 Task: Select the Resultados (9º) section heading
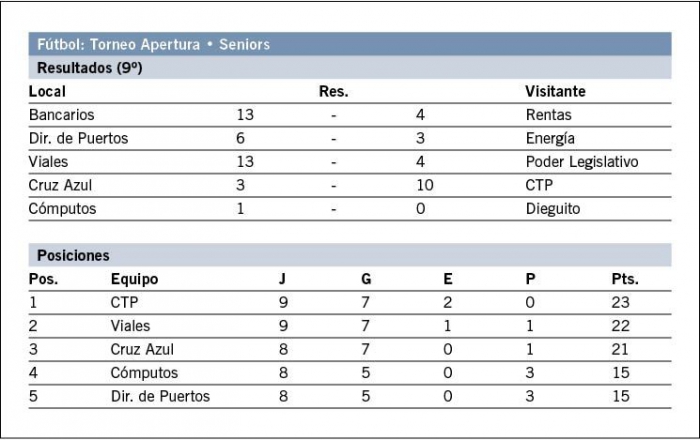pyautogui.click(x=89, y=68)
